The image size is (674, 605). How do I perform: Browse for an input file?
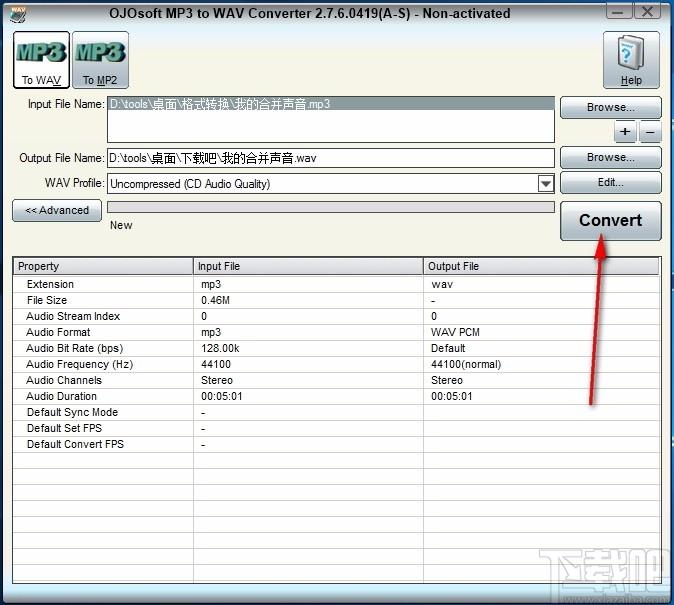click(610, 107)
